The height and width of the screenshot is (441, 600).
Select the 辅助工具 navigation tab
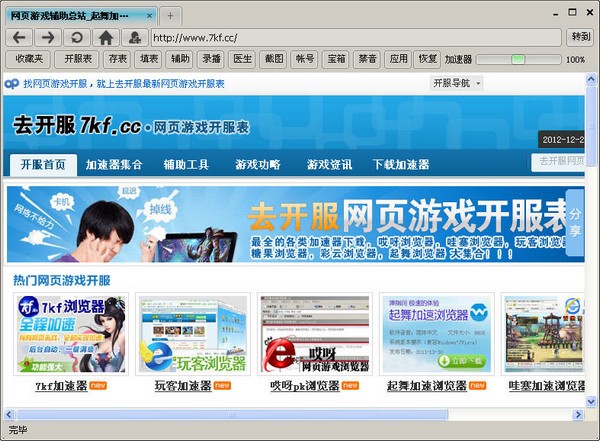coord(186,165)
